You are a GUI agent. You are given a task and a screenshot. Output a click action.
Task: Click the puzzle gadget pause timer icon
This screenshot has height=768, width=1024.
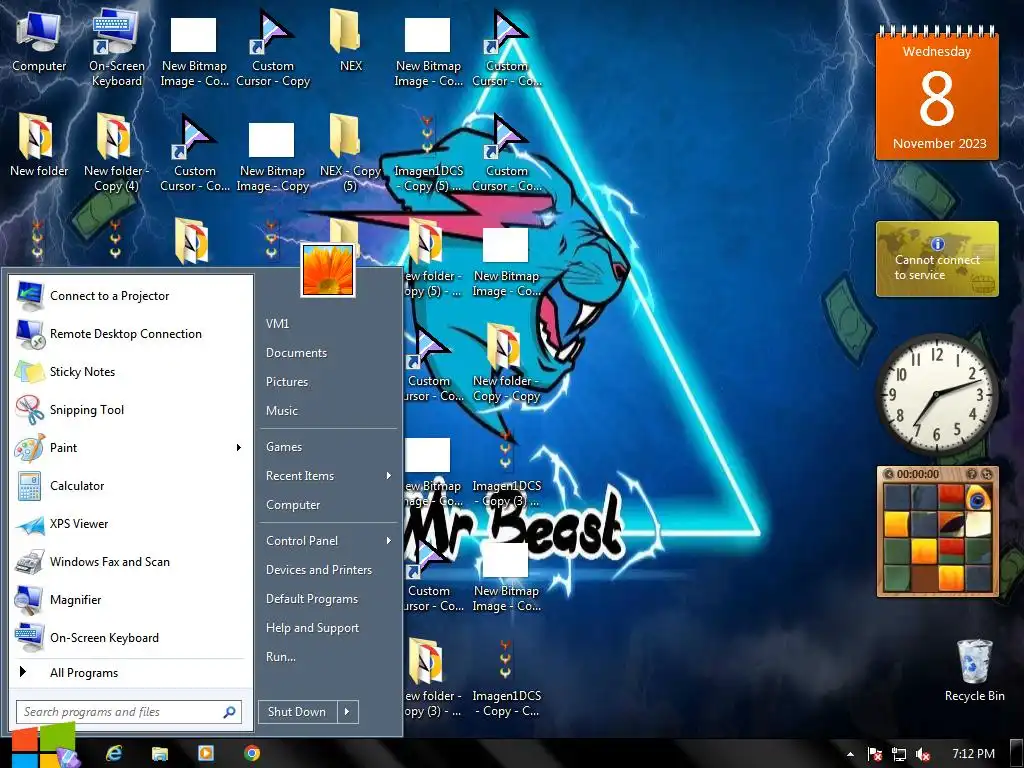click(888, 474)
